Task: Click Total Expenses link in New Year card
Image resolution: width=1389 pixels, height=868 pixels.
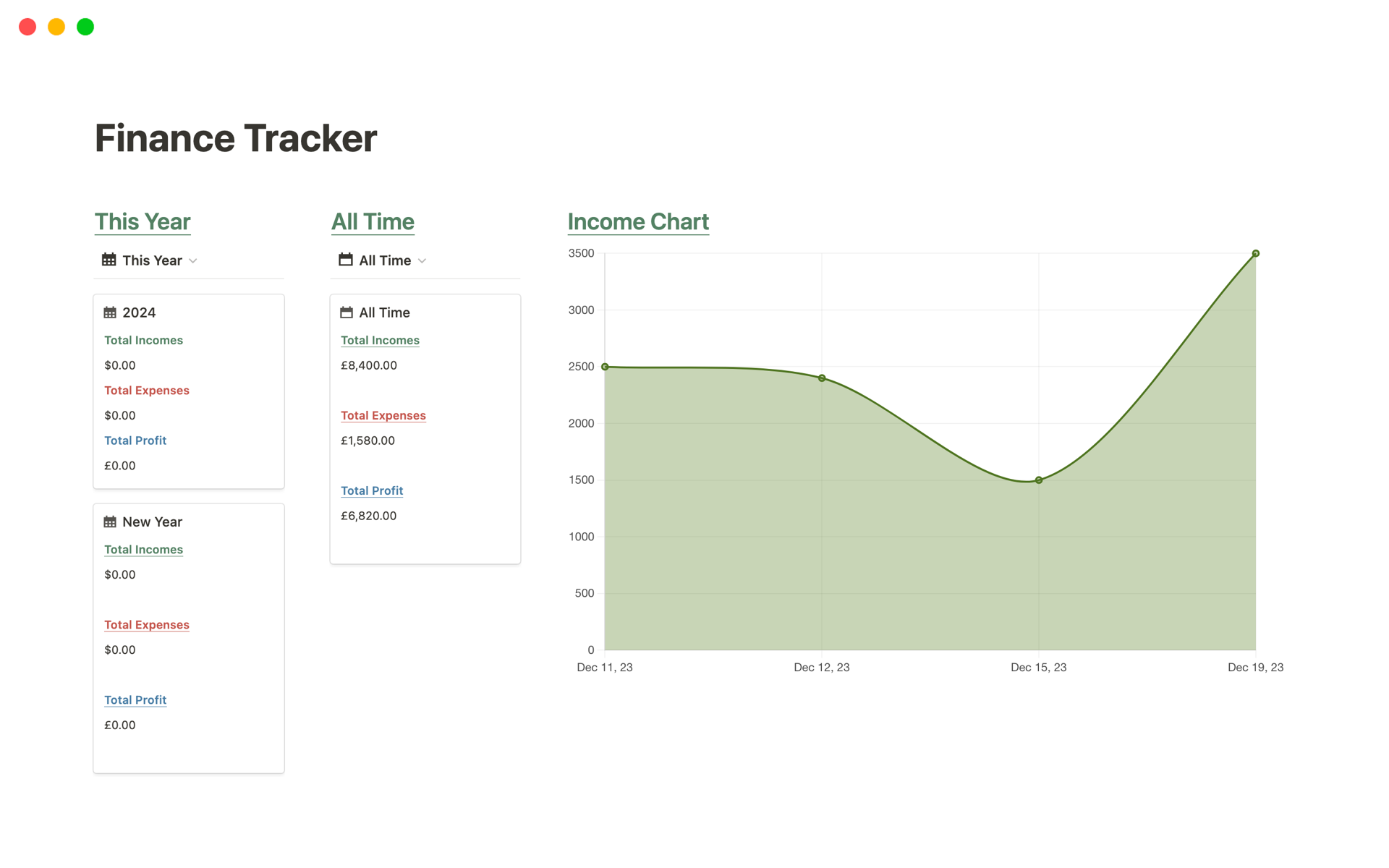Action: (147, 625)
